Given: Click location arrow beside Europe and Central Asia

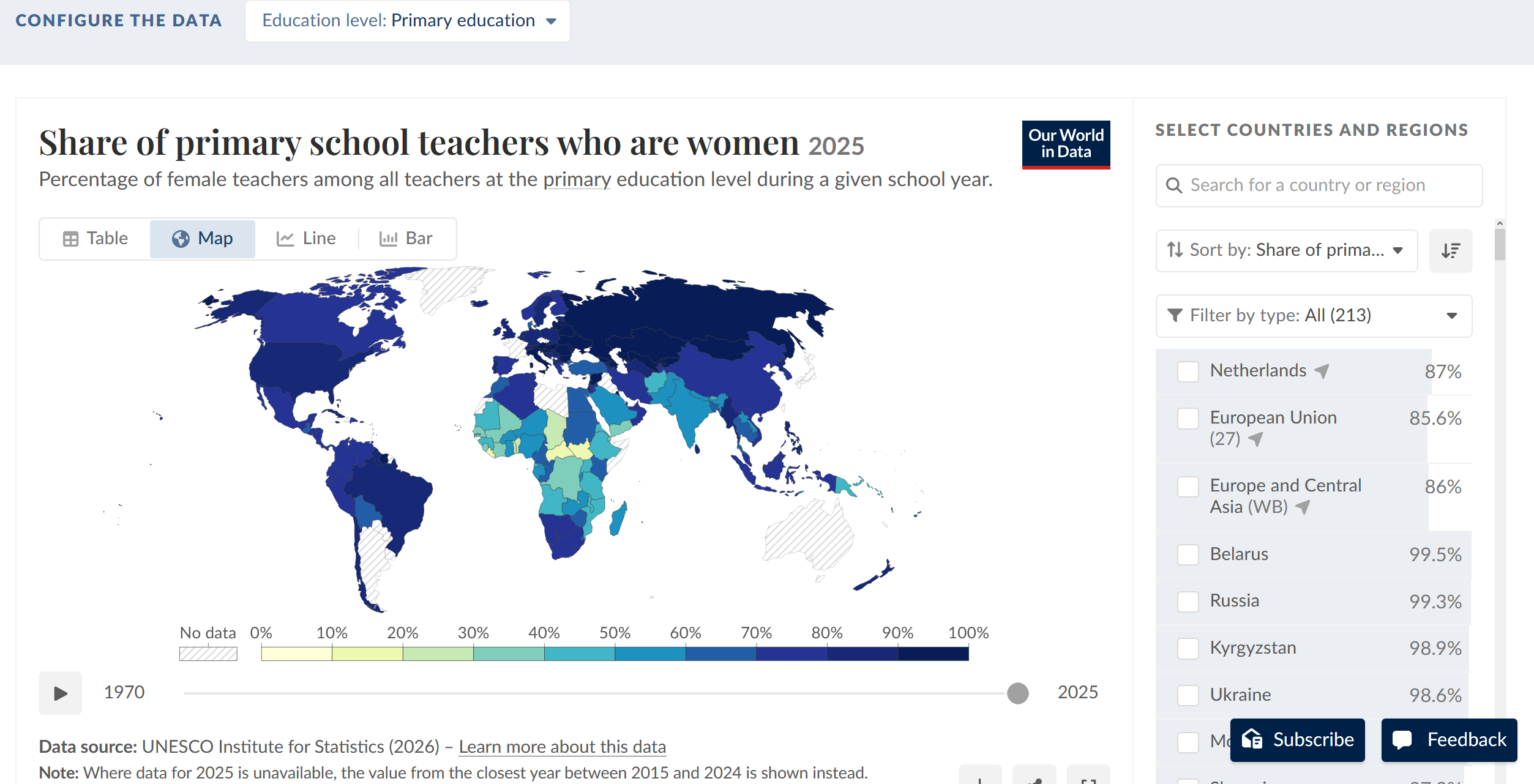Looking at the screenshot, I should pyautogui.click(x=1303, y=507).
